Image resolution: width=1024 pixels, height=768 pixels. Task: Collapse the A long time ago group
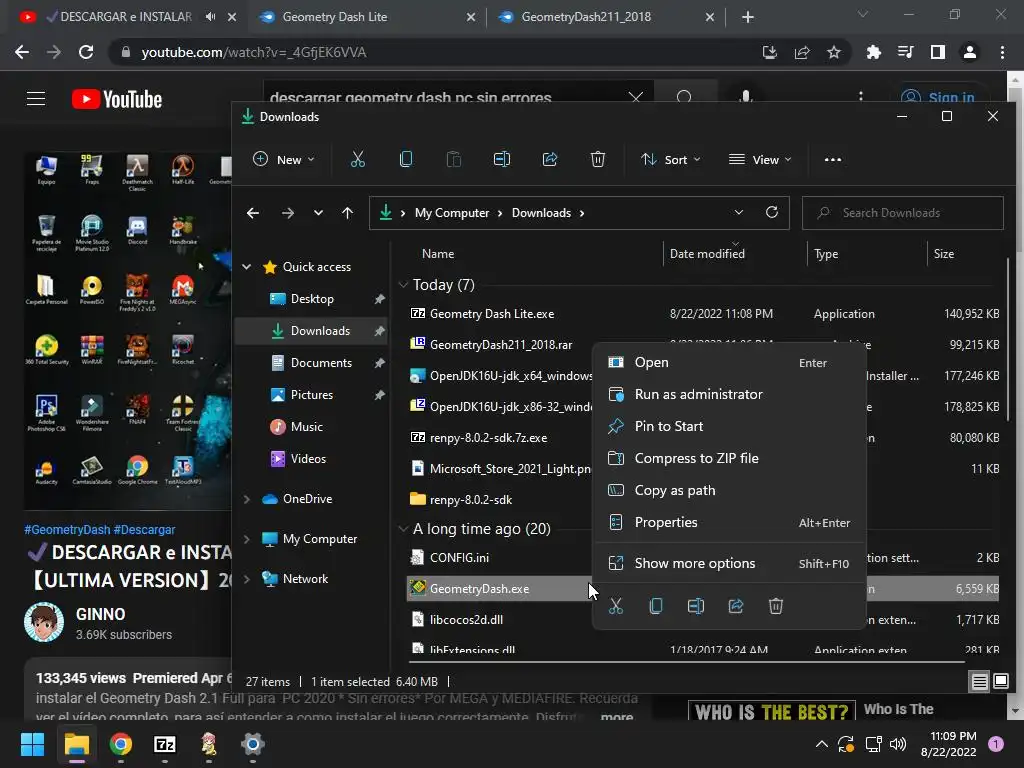click(404, 528)
